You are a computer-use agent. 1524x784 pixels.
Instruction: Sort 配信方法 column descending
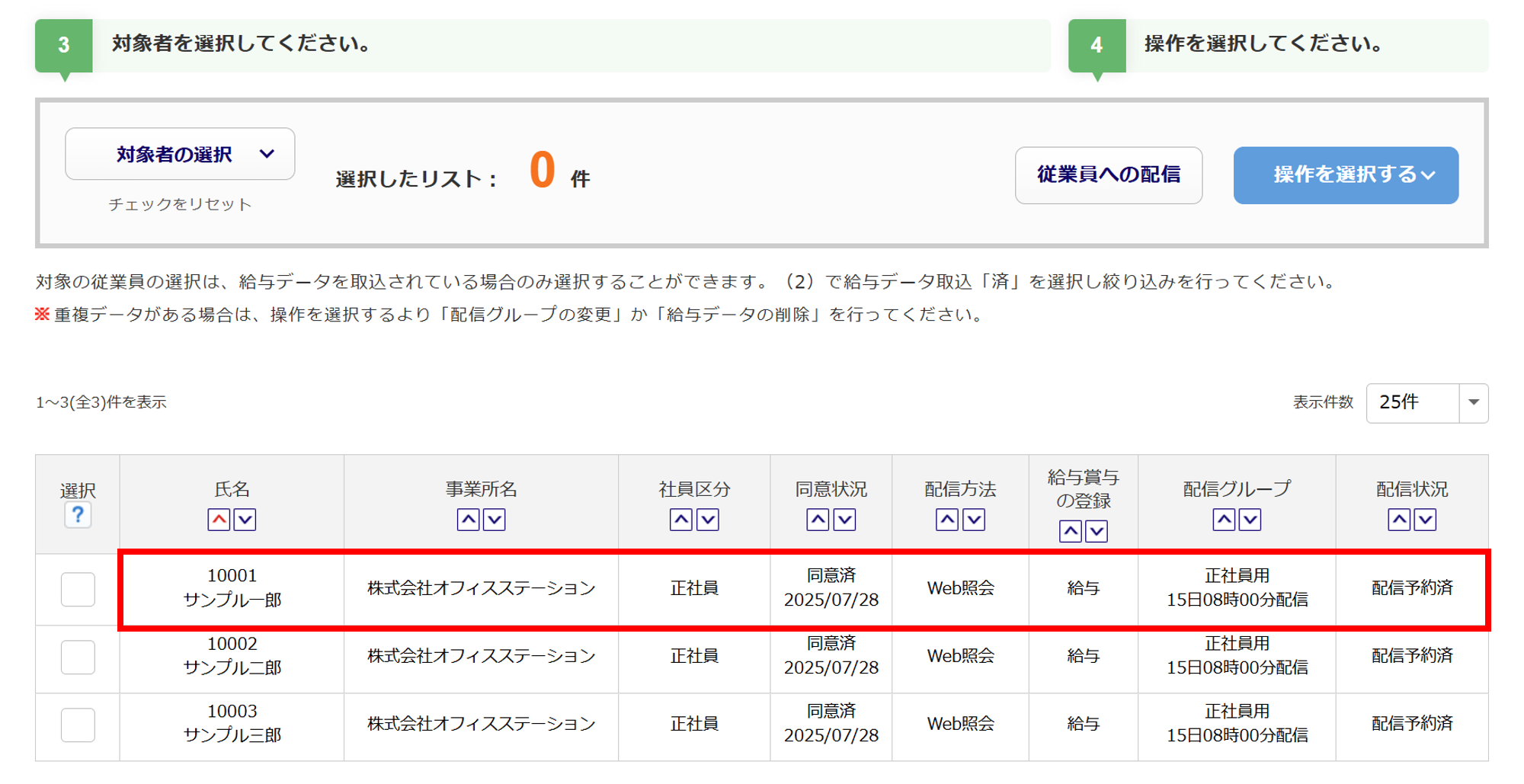point(974,520)
